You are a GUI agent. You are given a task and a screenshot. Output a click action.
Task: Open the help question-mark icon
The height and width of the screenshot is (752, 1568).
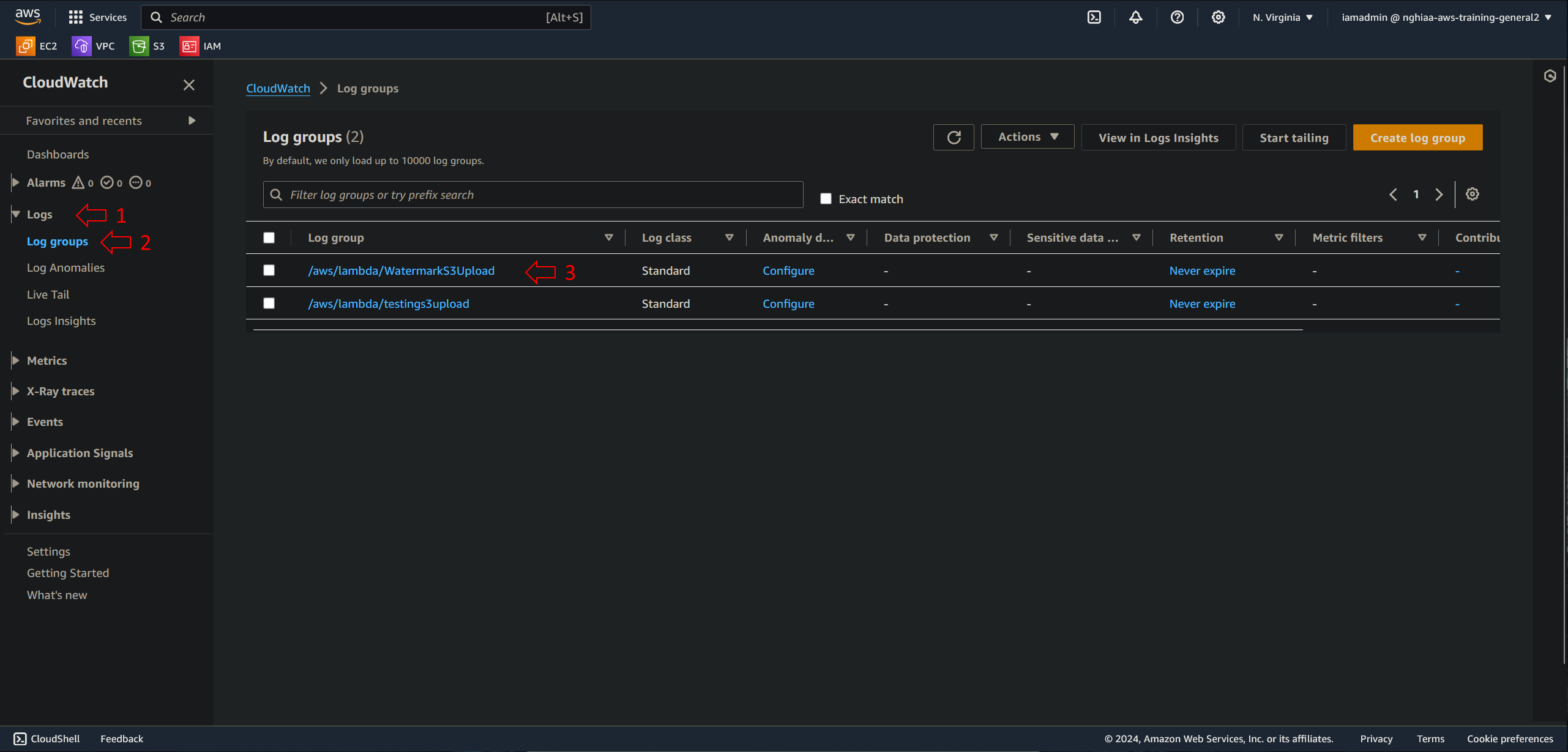[x=1177, y=17]
